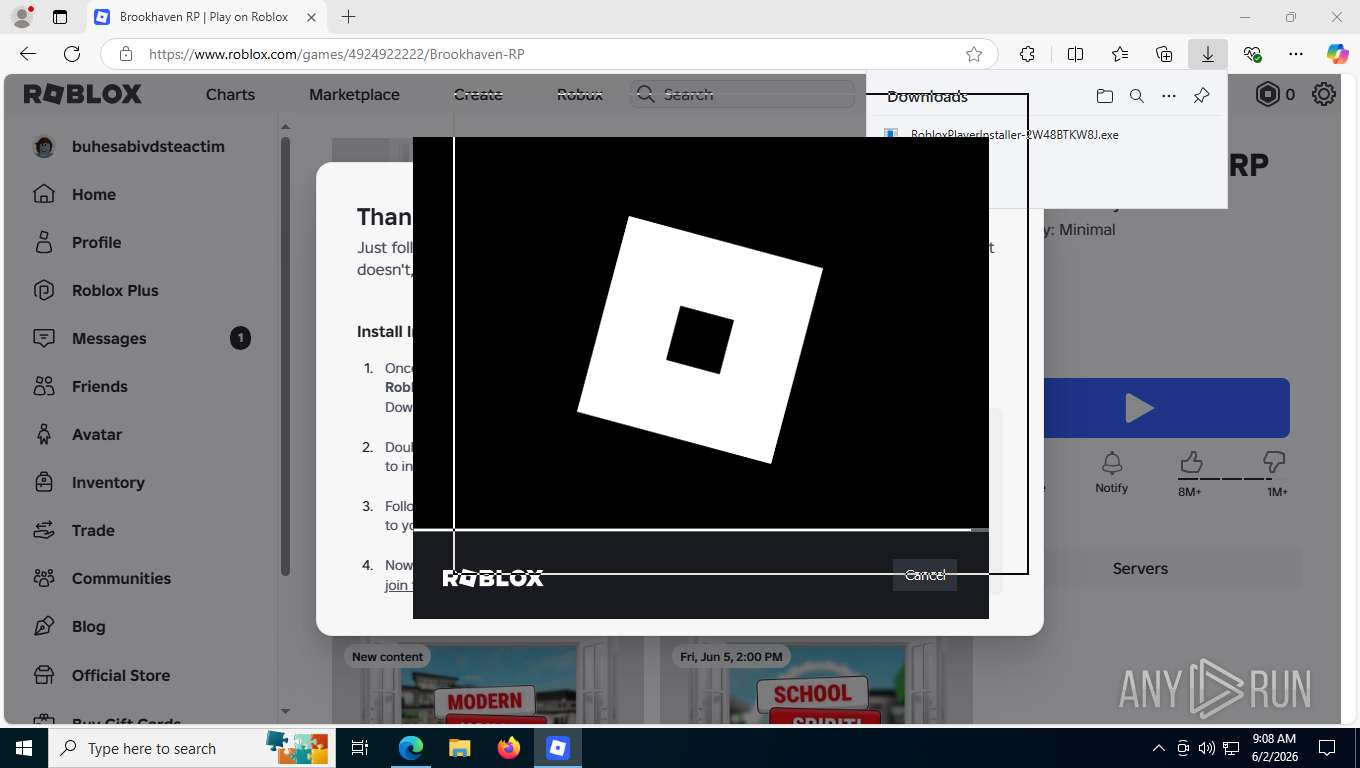Open buhesabivdsteactim profile avatar

click(x=44, y=146)
